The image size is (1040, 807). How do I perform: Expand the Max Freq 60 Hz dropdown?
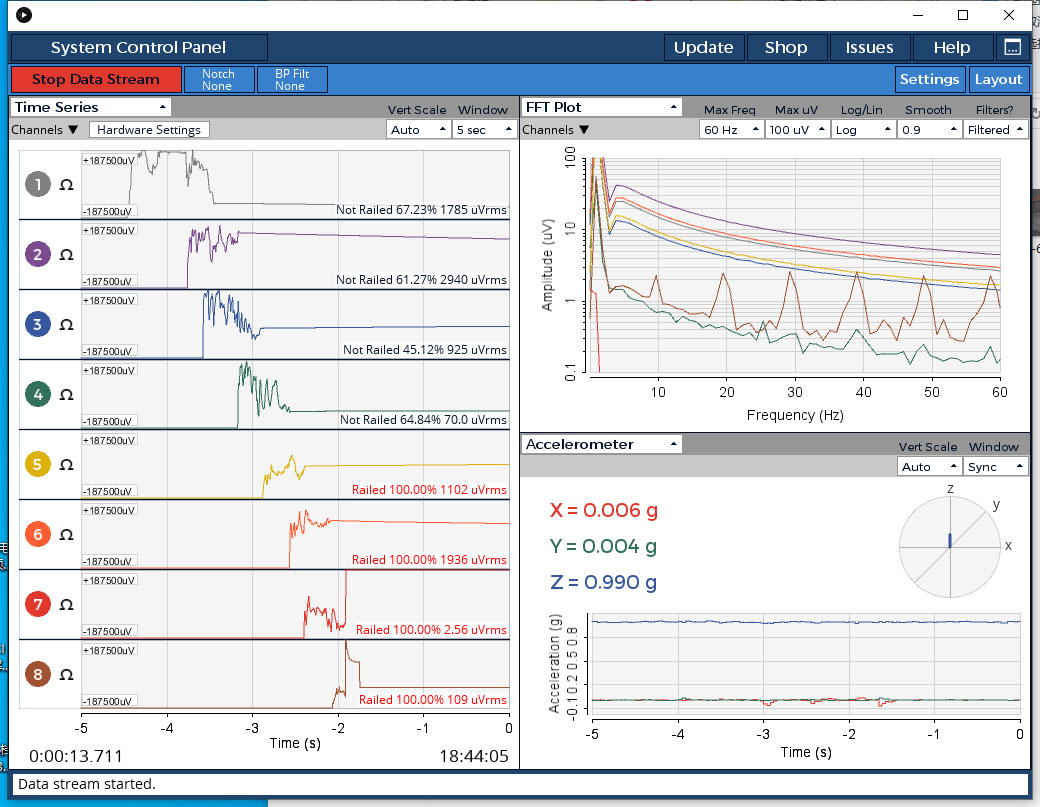coord(731,130)
